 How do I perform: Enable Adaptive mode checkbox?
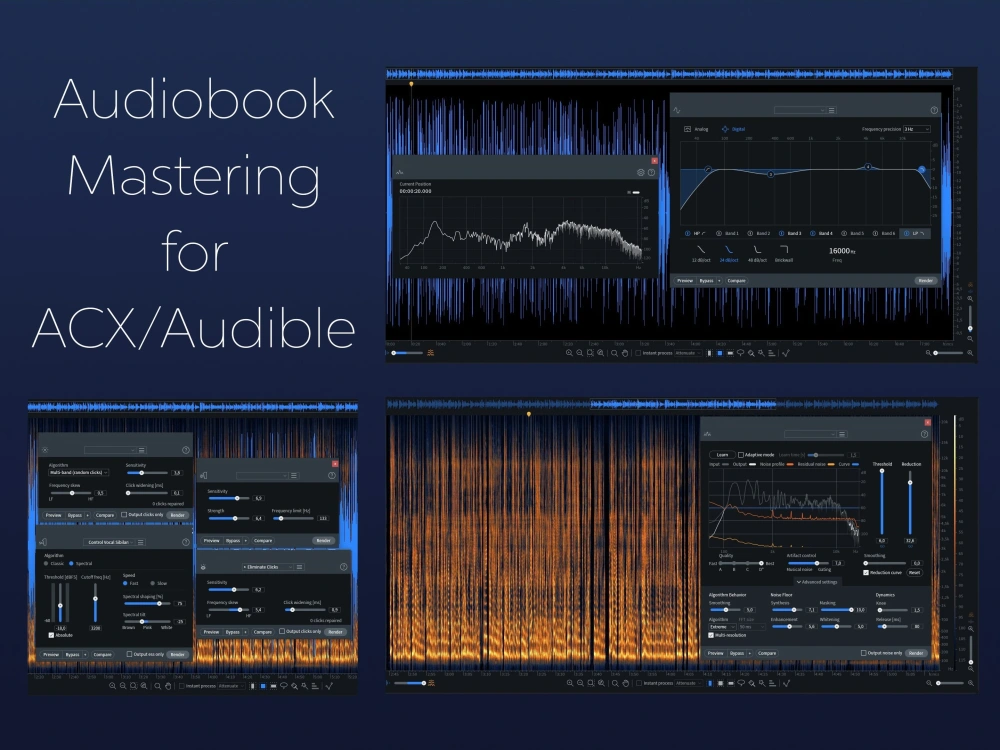point(740,455)
